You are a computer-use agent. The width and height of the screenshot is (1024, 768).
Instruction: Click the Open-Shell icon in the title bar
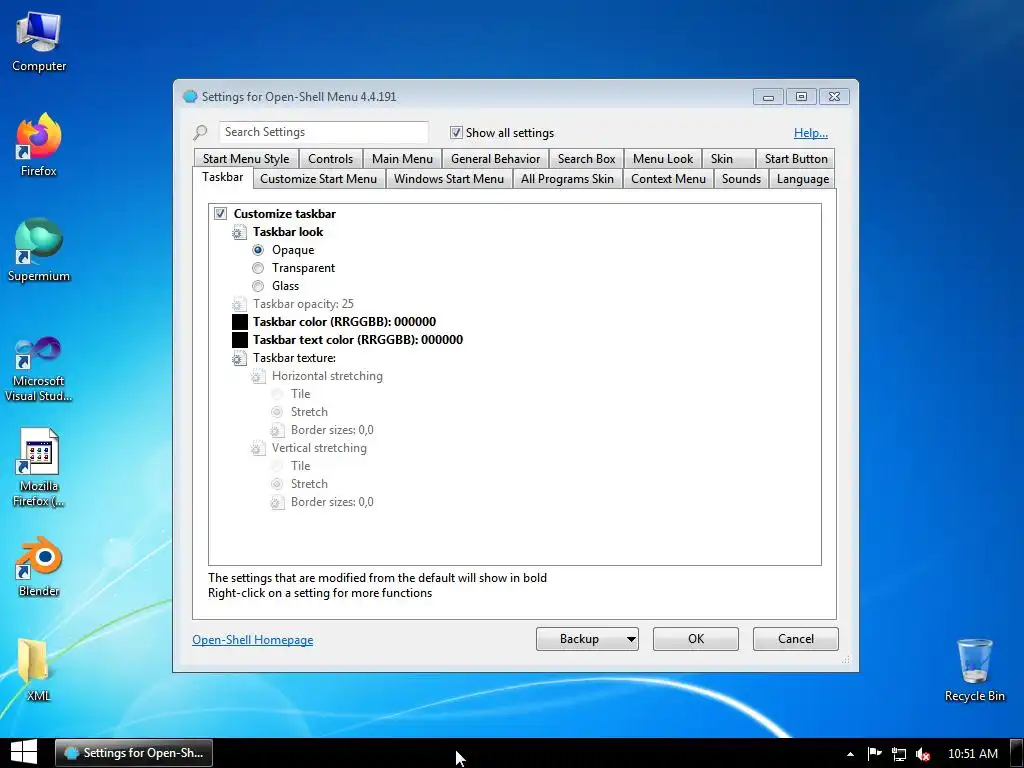pyautogui.click(x=190, y=97)
